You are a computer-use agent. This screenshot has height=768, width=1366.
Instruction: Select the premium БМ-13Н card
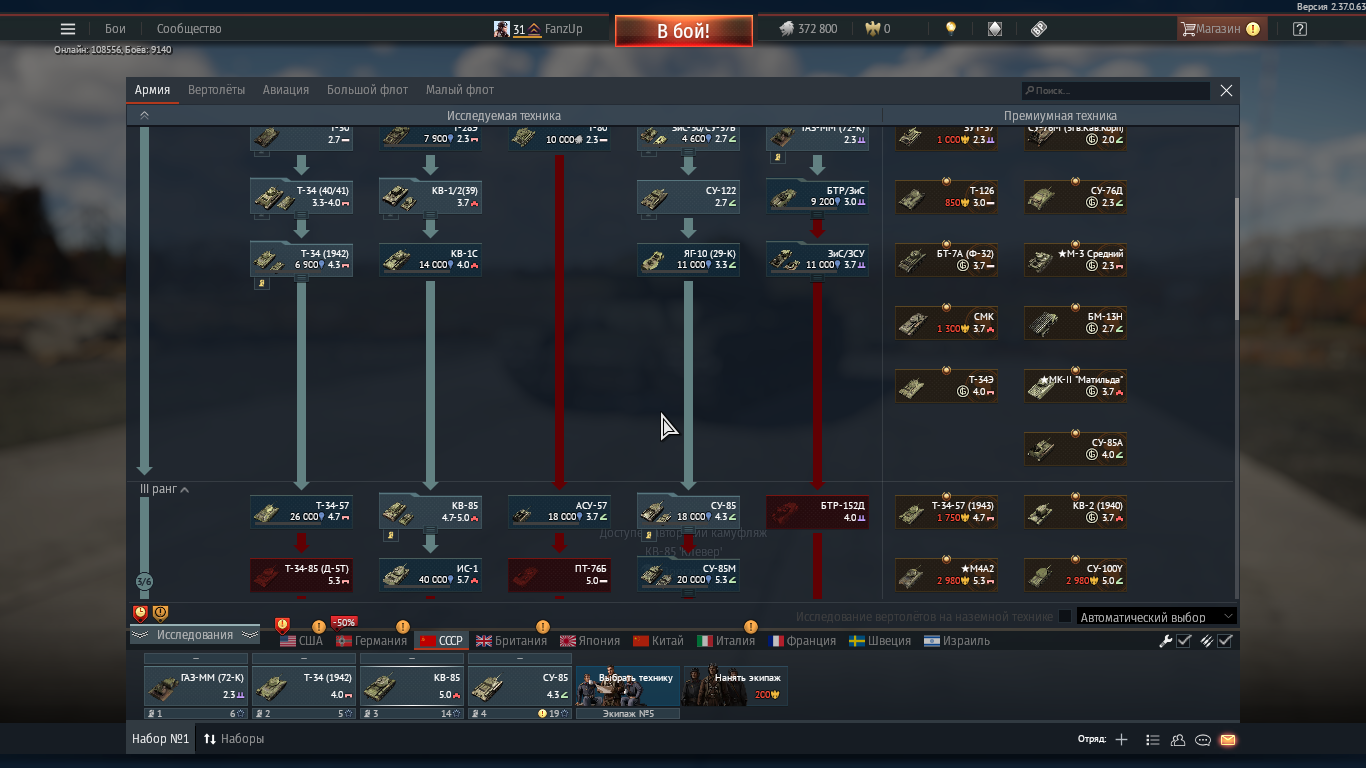click(x=1075, y=322)
